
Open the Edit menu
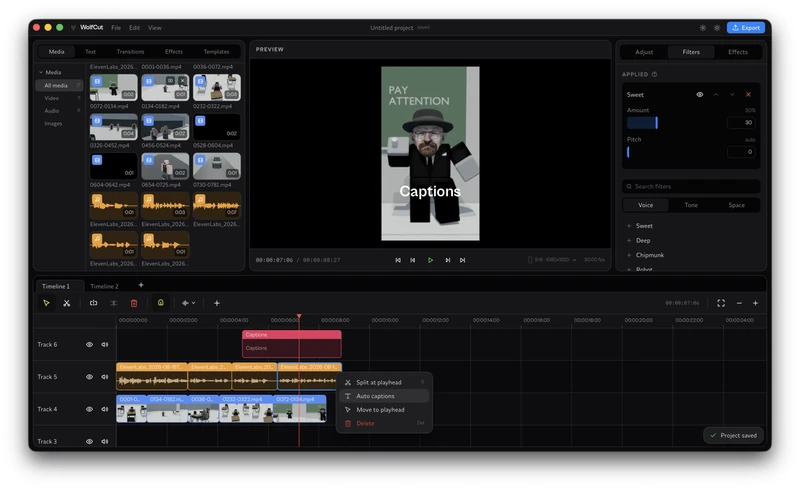(x=135, y=28)
